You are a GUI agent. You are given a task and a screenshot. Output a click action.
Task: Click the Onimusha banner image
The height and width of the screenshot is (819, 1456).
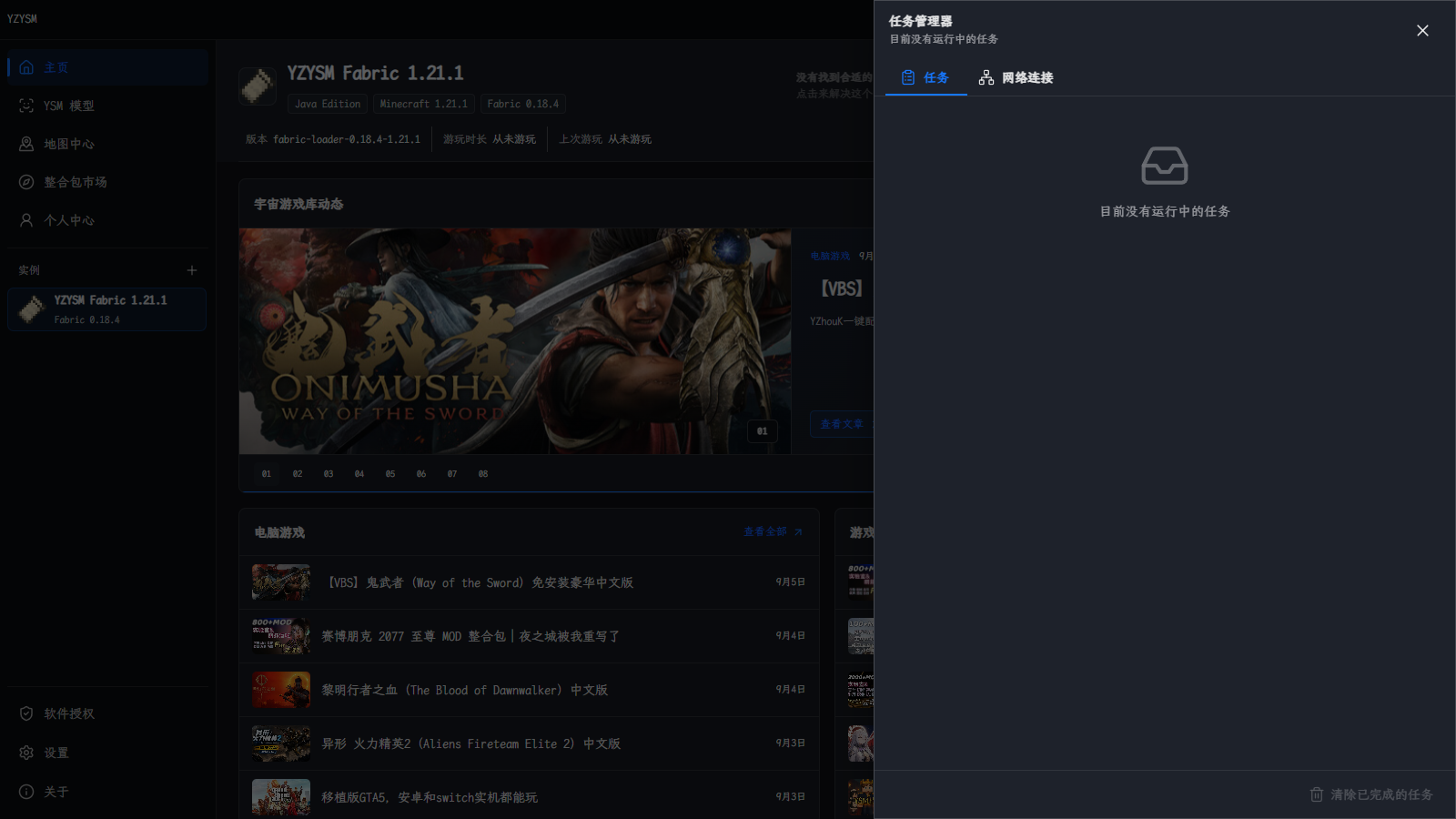pos(515,341)
